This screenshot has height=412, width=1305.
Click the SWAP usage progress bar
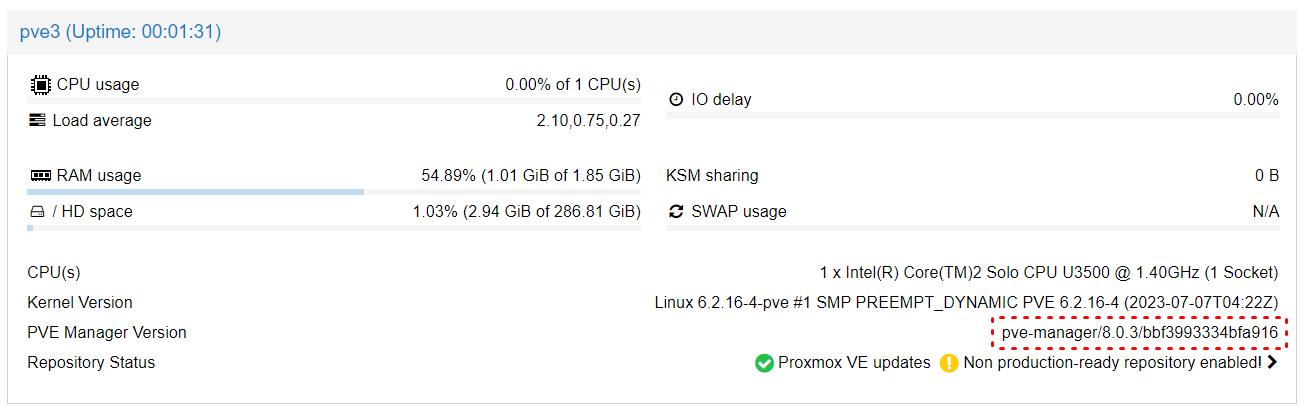[x=972, y=228]
